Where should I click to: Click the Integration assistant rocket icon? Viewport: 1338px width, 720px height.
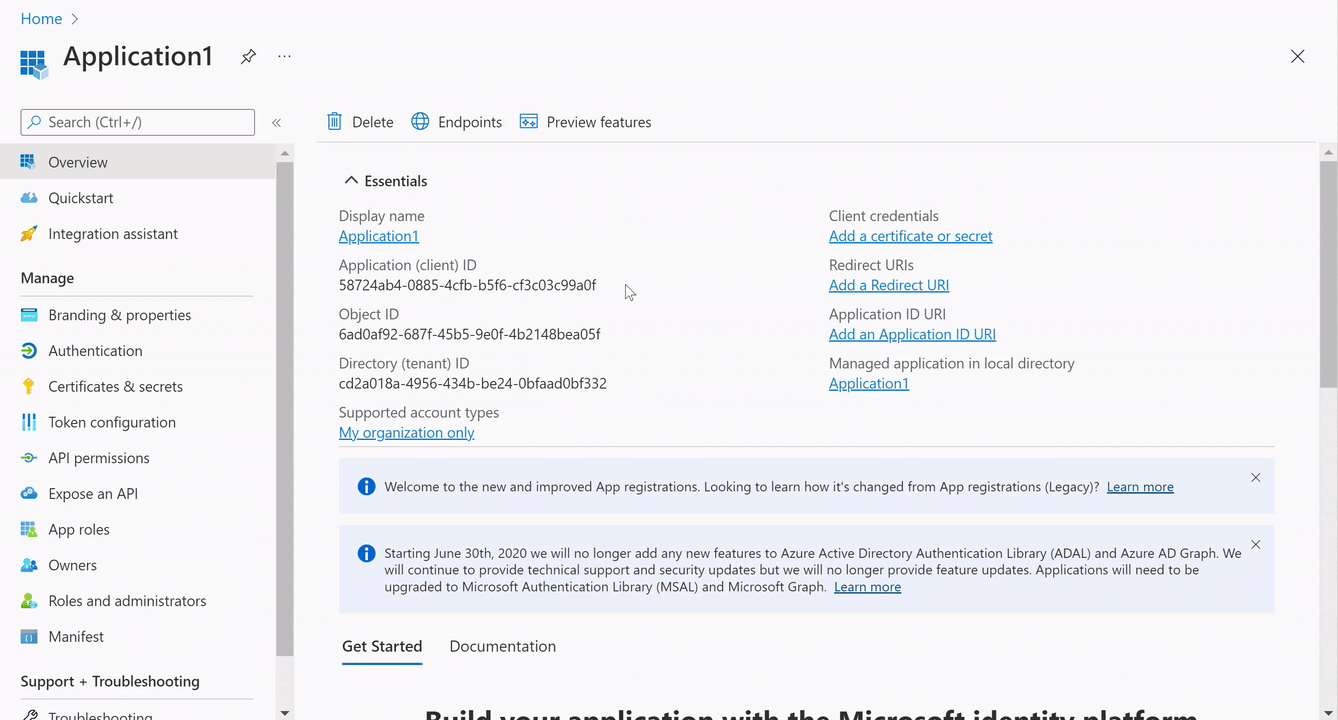(x=28, y=234)
